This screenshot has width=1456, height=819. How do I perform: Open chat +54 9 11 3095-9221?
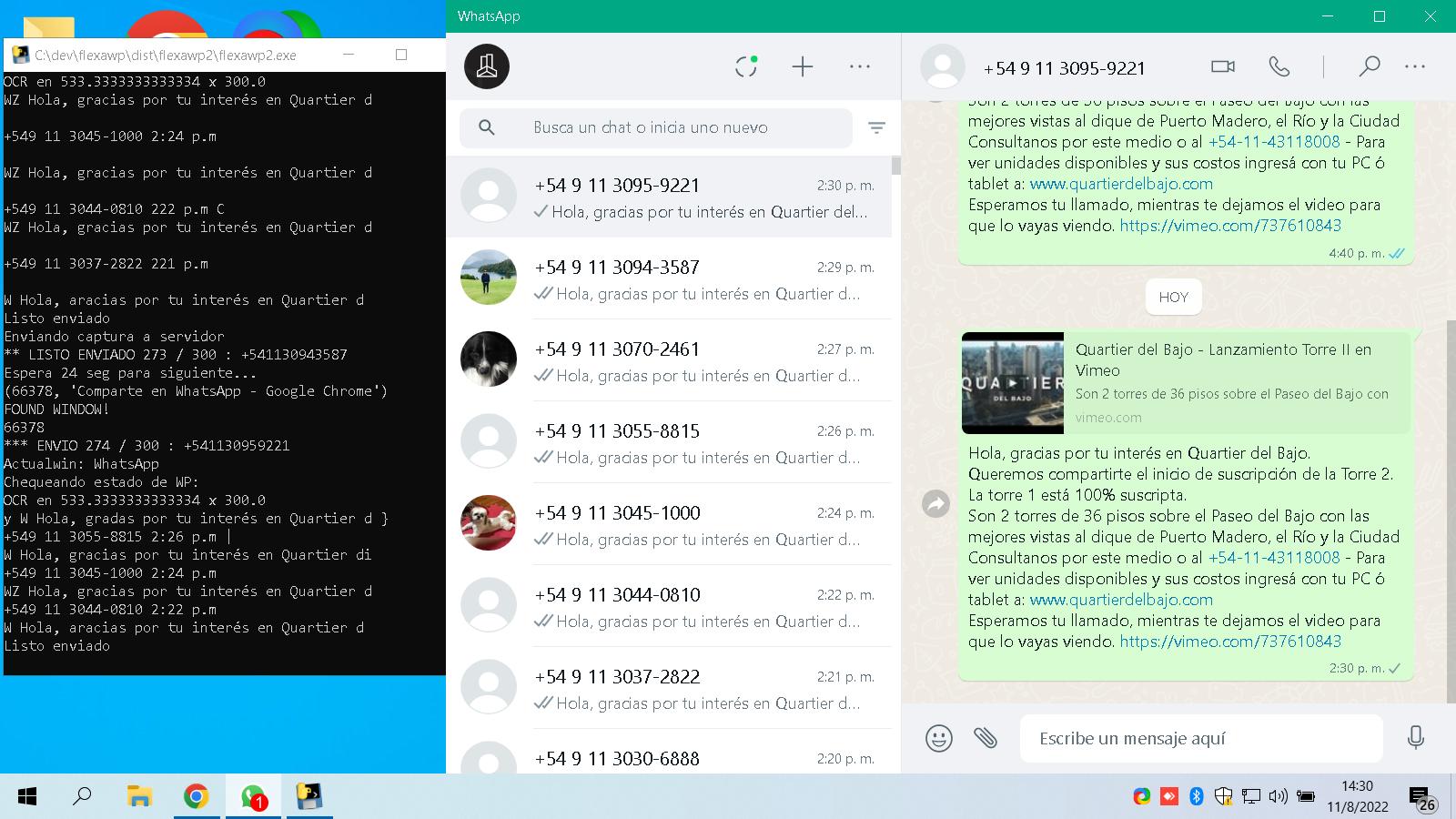click(669, 197)
